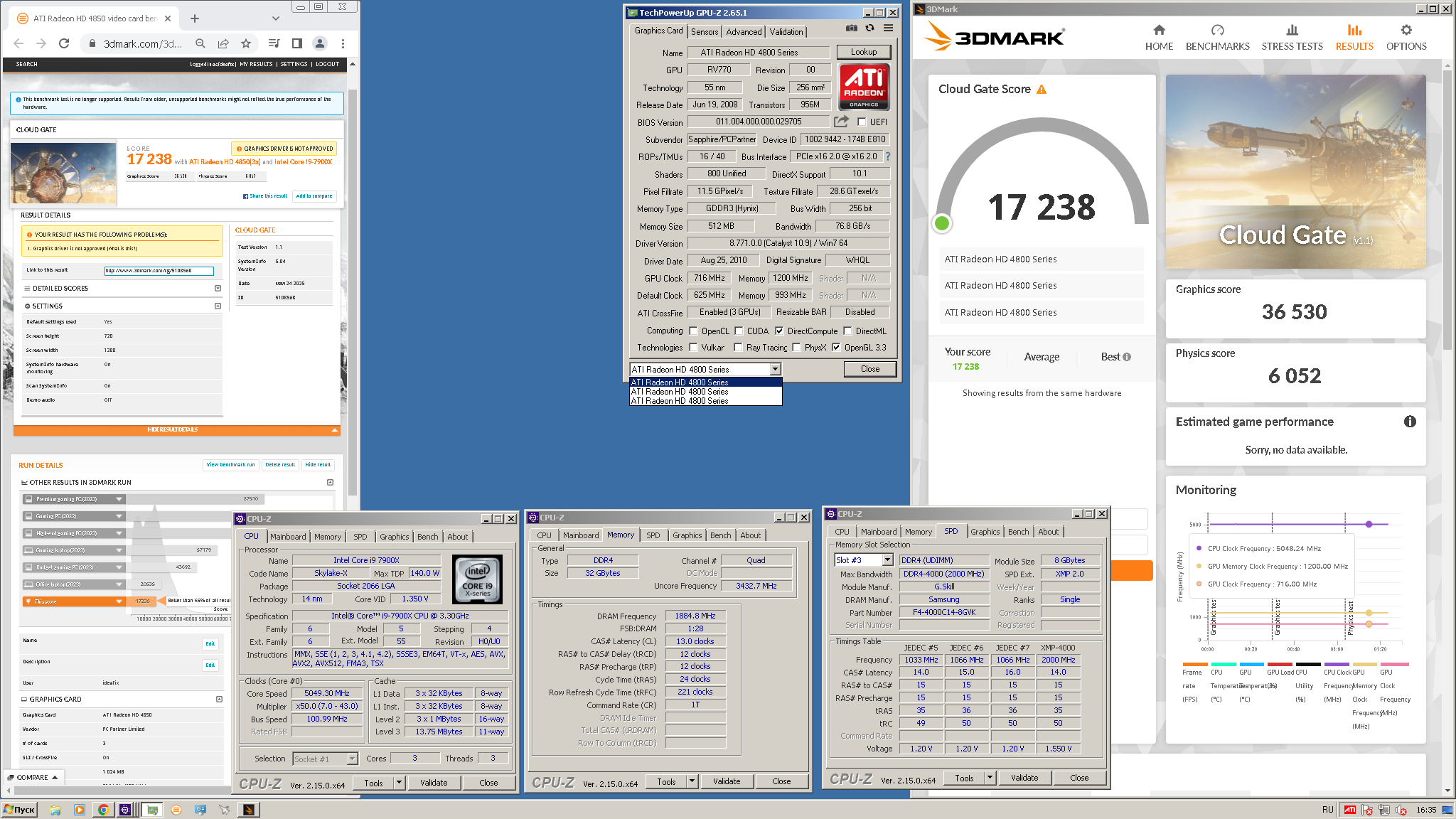Click the 3DMark icon in the taskbar

tap(248, 810)
